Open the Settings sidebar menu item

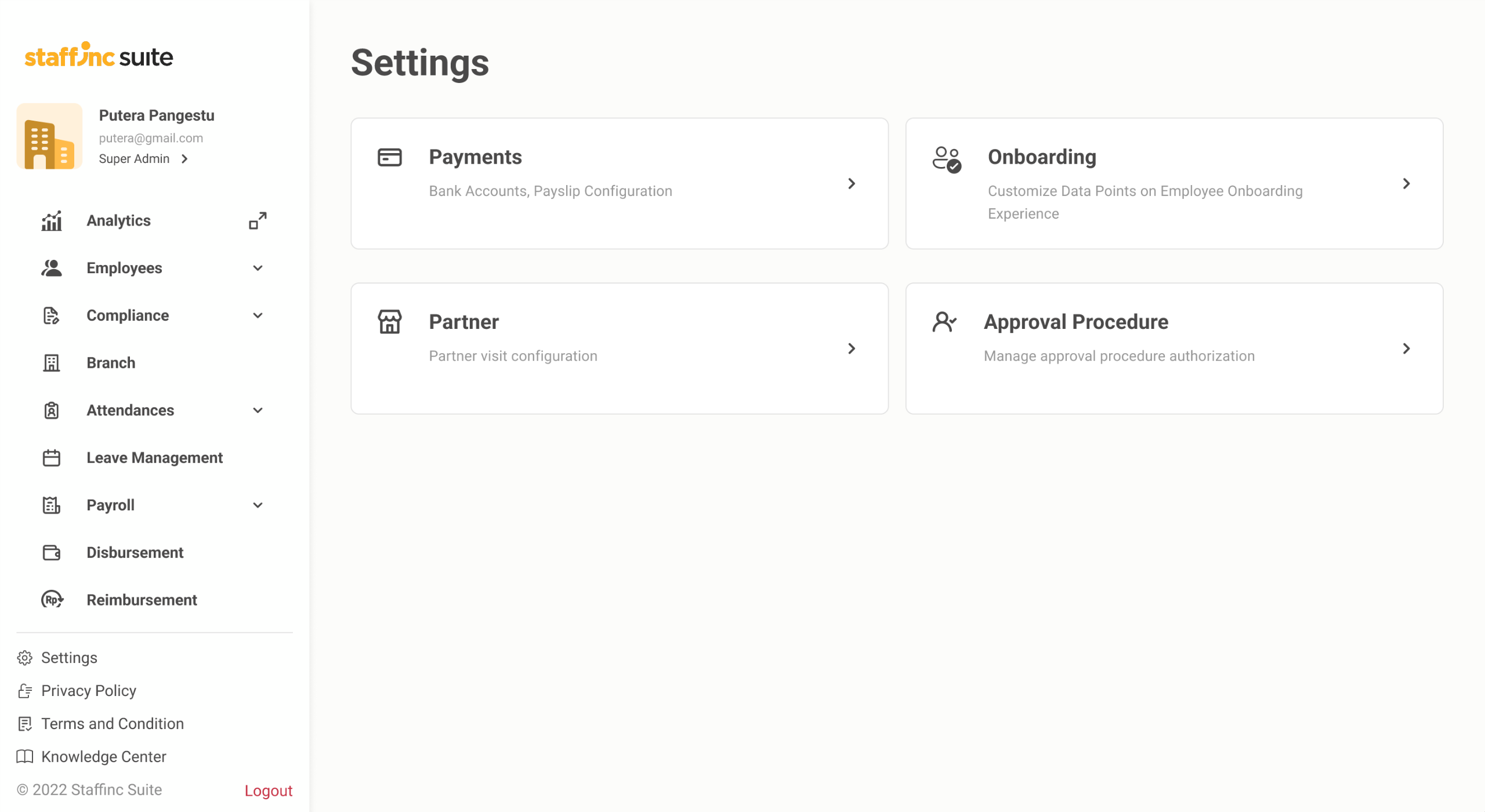(68, 658)
